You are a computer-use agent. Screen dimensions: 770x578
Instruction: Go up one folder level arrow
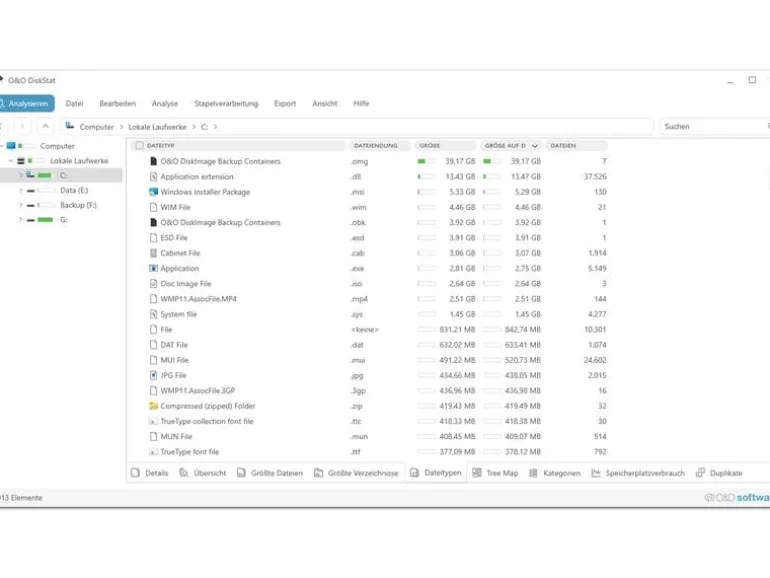tap(45, 126)
